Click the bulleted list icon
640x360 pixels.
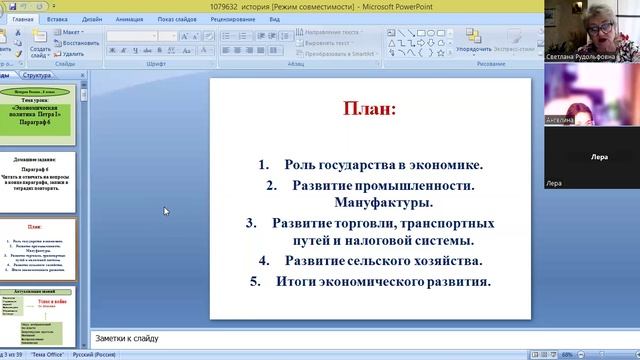pos(227,36)
